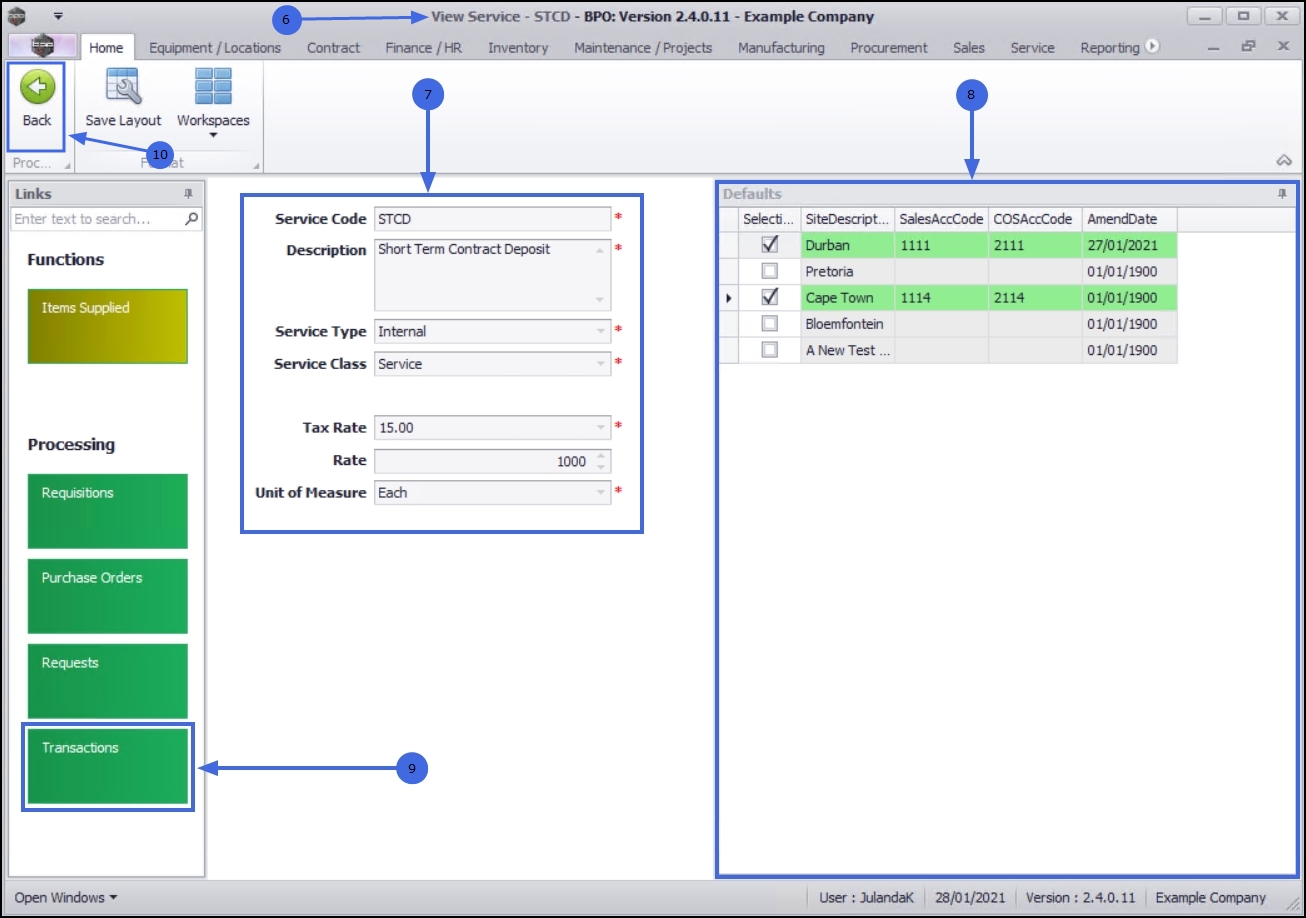The image size is (1306, 918).
Task: Select the Durban site description cell
Action: [x=847, y=245]
